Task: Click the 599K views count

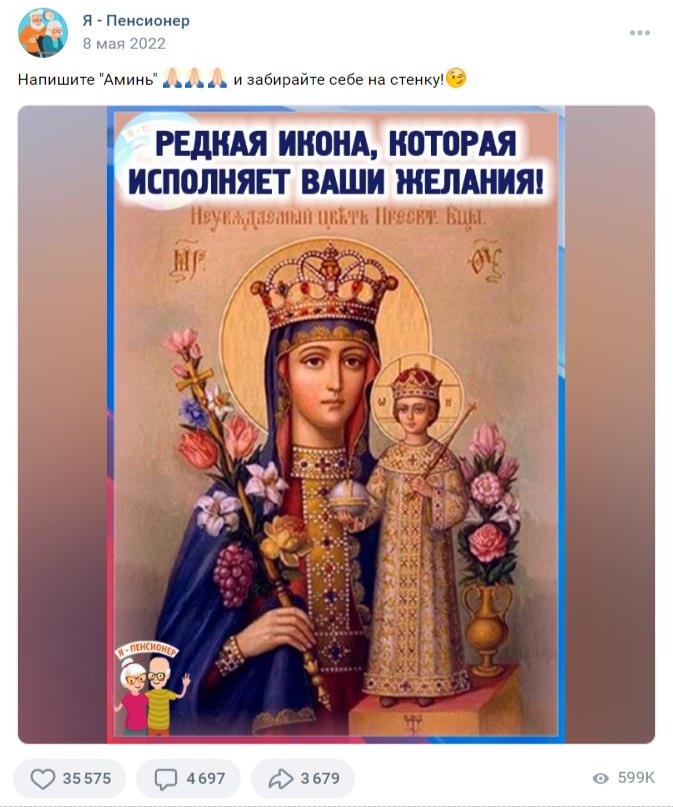Action: 636,778
